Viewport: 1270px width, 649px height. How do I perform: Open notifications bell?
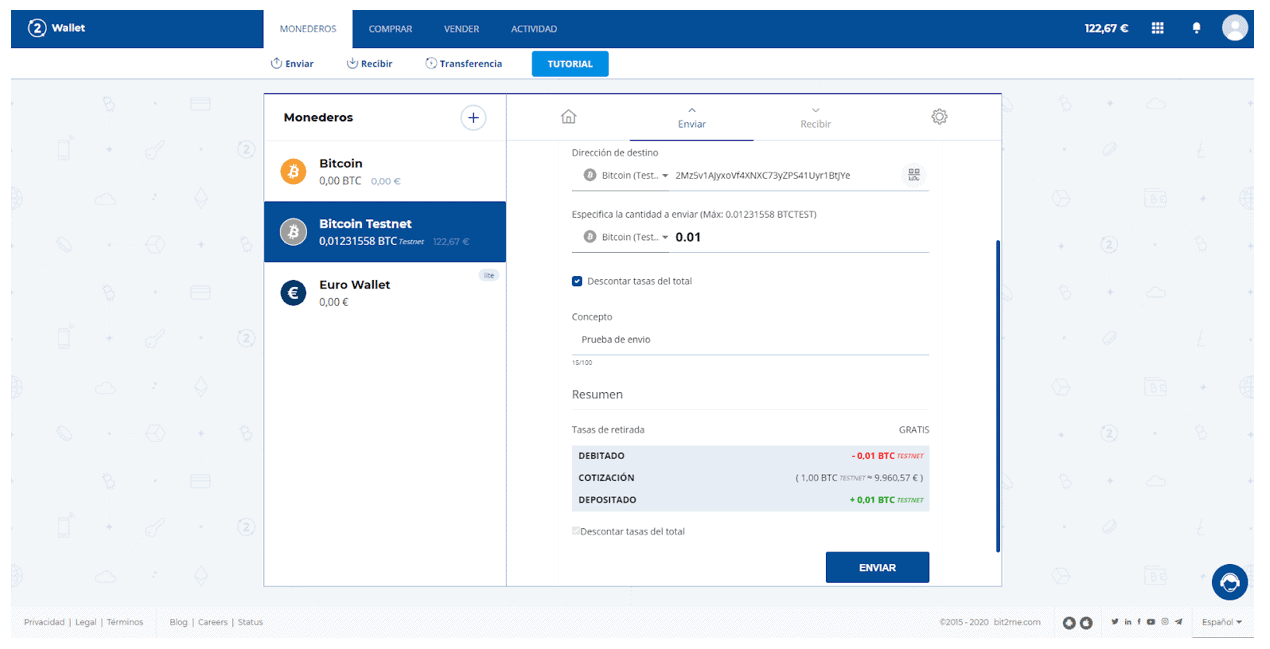(x=1196, y=28)
